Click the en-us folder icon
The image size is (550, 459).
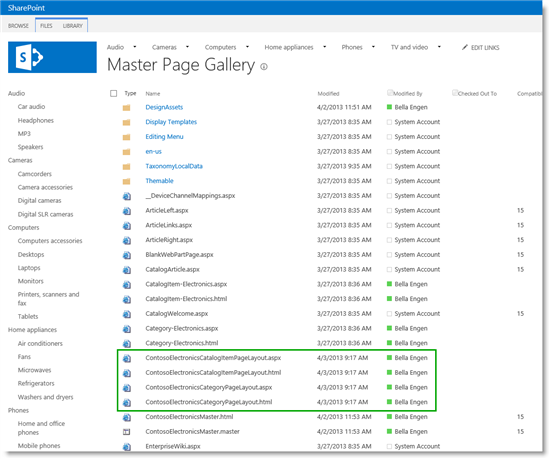(127, 152)
